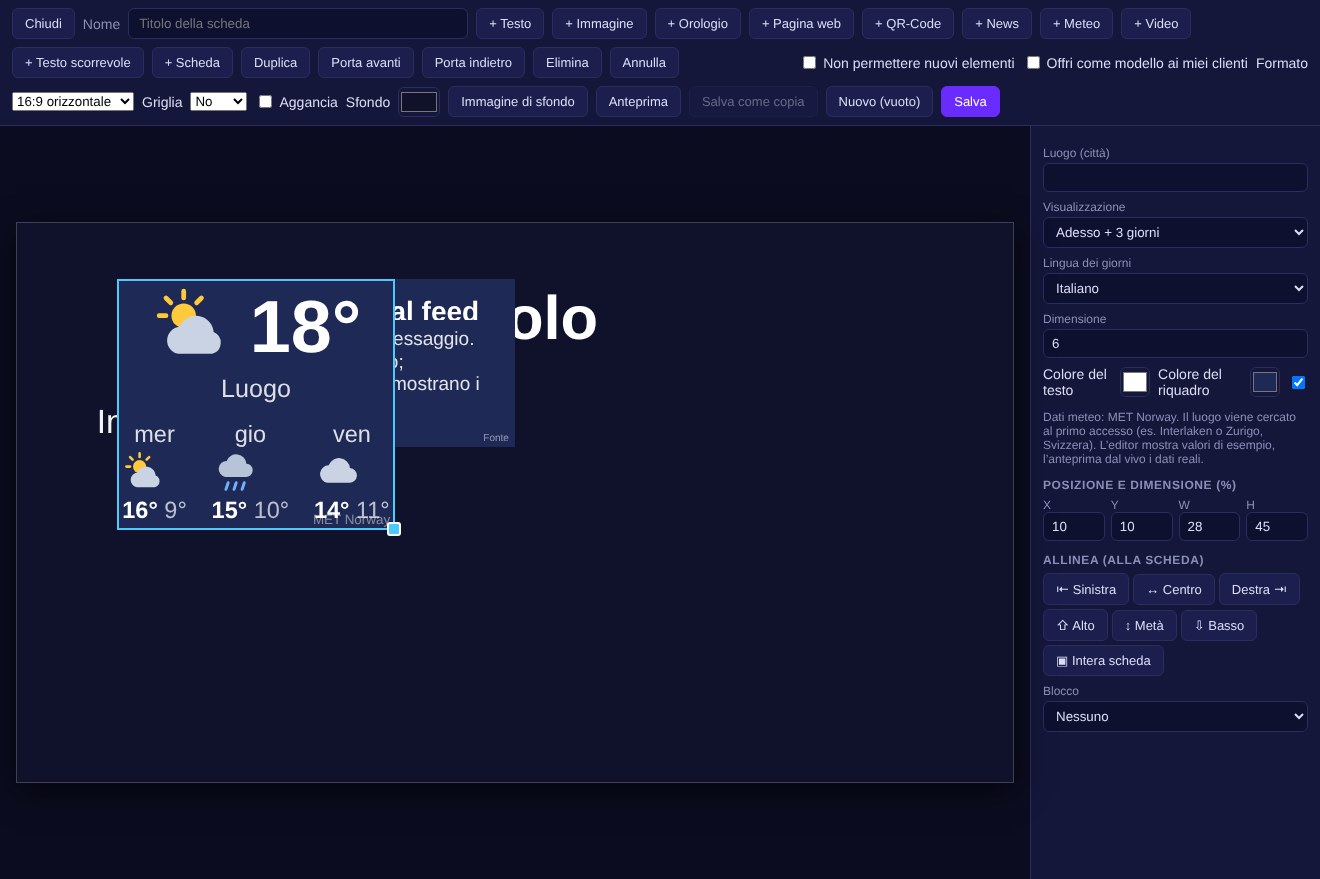
Task: Add a Meteo element
Action: tap(1076, 23)
